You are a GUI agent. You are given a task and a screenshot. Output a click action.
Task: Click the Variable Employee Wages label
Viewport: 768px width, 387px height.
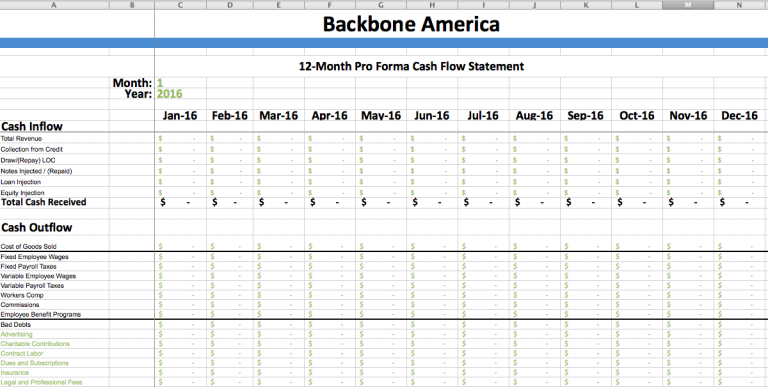click(x=38, y=276)
